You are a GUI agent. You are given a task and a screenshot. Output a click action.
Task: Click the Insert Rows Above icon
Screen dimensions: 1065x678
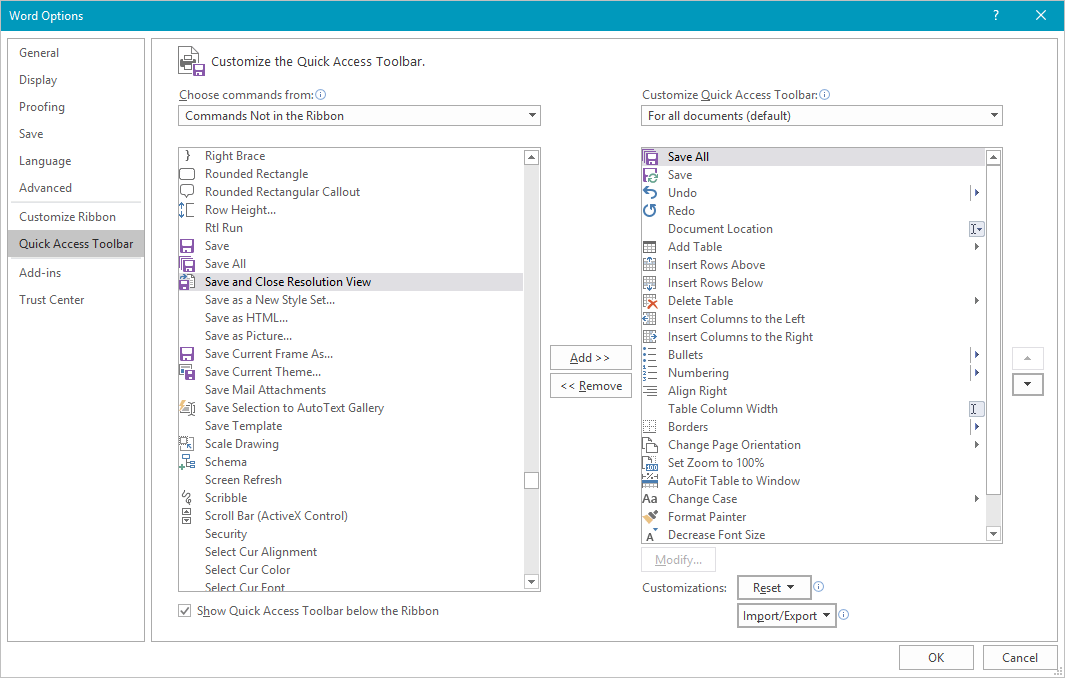(650, 265)
